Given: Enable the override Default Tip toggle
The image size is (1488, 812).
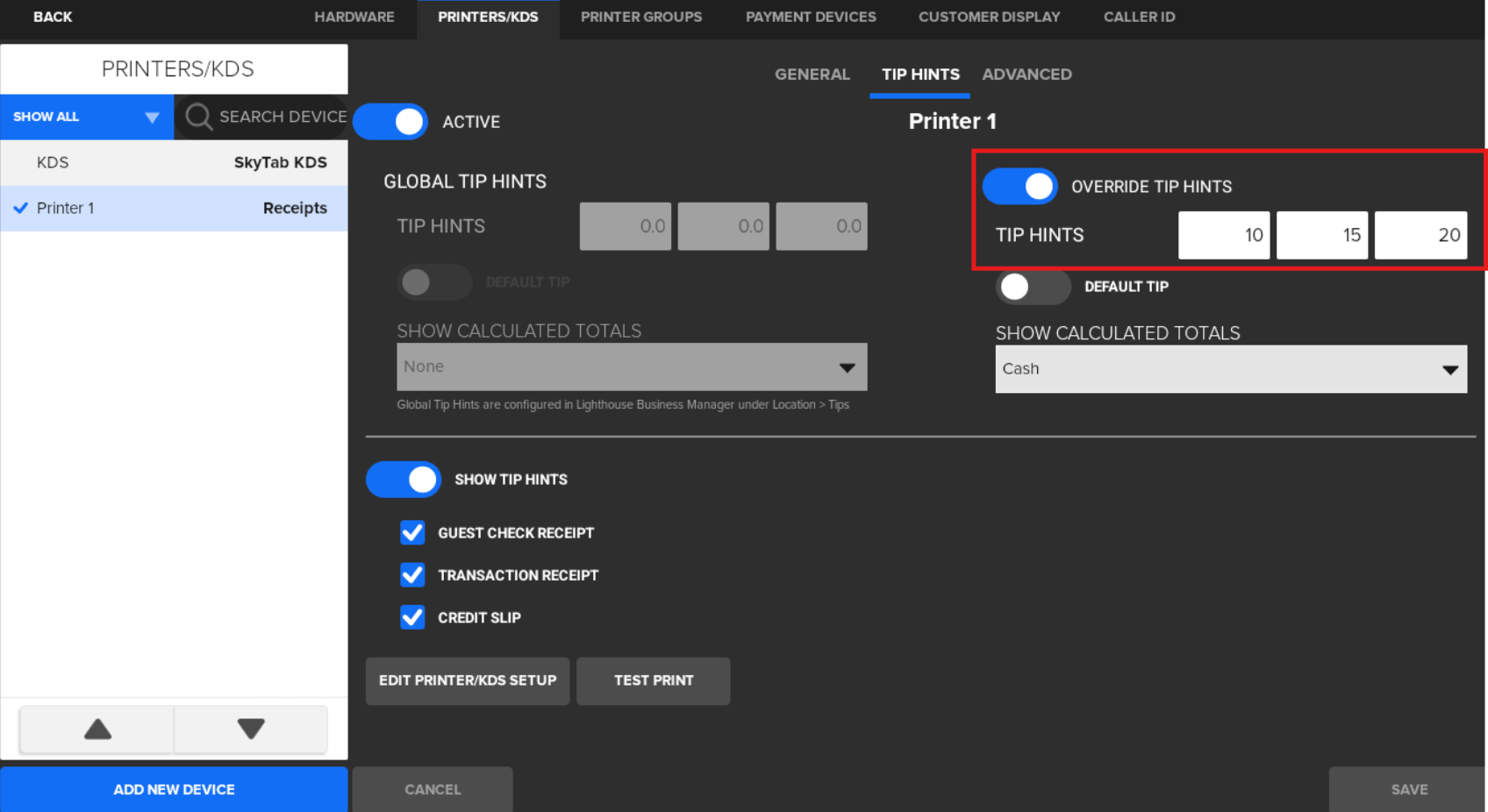Looking at the screenshot, I should [x=1032, y=287].
